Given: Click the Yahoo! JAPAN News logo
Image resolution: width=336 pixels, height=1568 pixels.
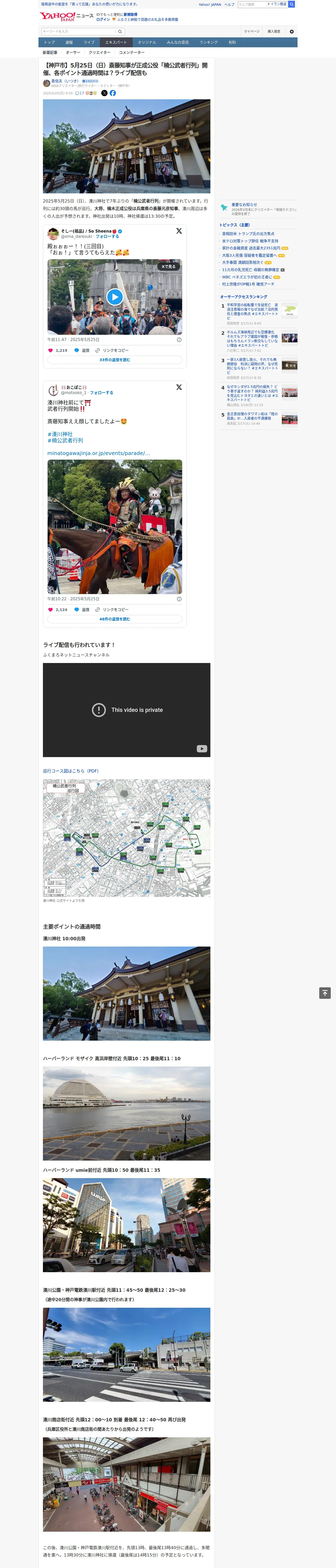Looking at the screenshot, I should 66,16.
